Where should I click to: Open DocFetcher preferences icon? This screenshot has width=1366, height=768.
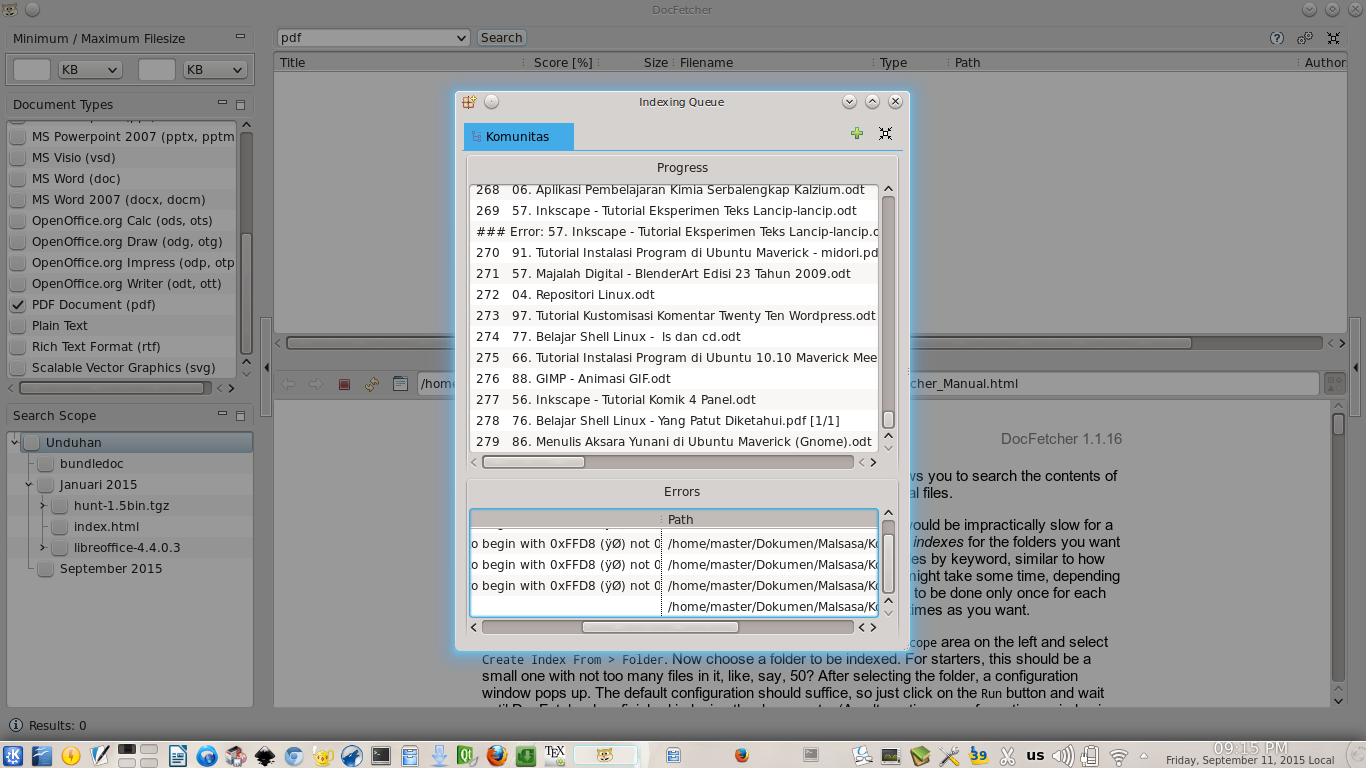(x=1305, y=38)
